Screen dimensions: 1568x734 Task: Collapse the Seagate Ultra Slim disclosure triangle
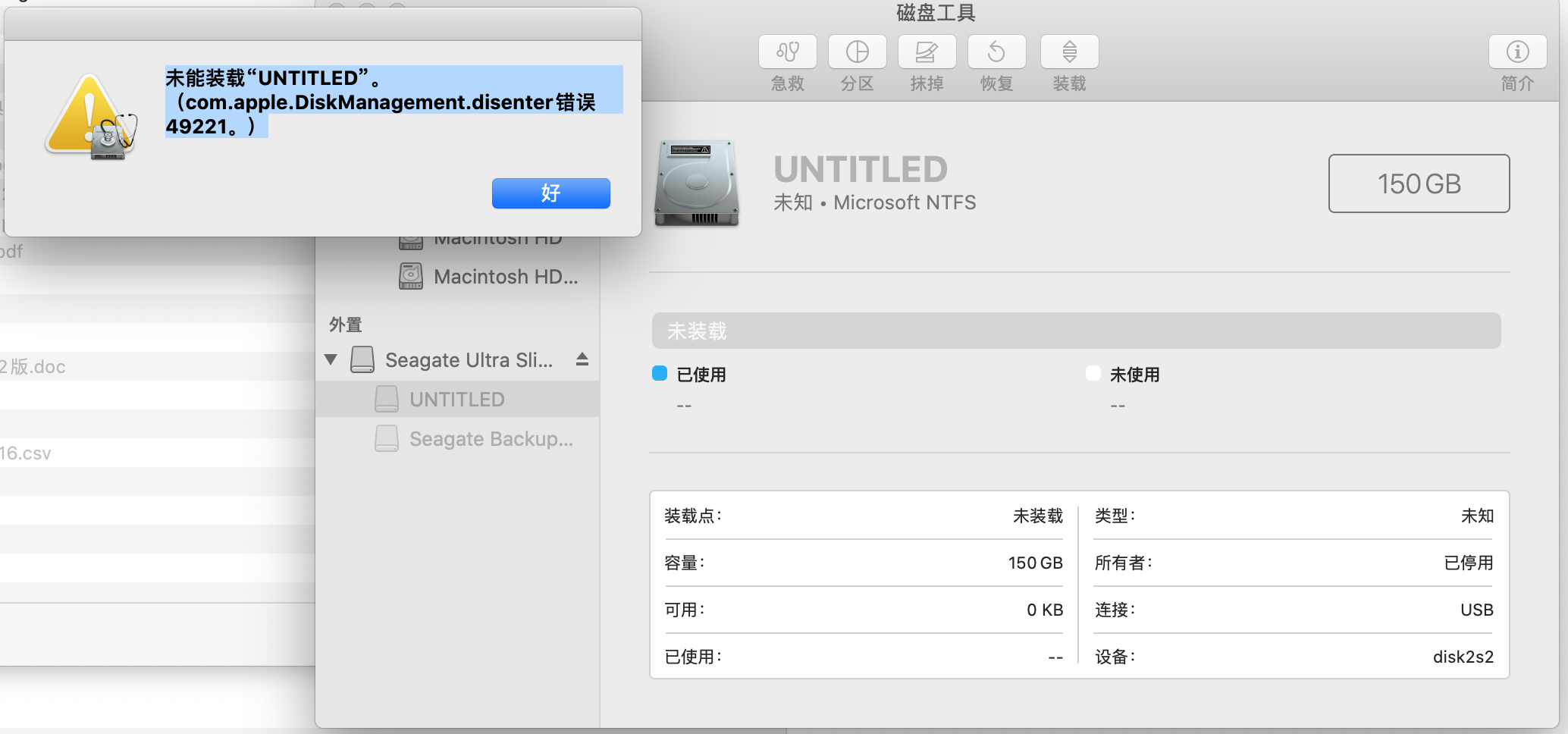click(x=331, y=359)
